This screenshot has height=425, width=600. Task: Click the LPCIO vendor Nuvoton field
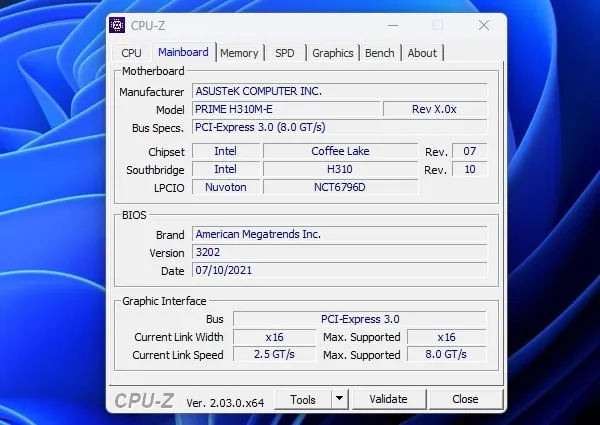pyautogui.click(x=226, y=187)
